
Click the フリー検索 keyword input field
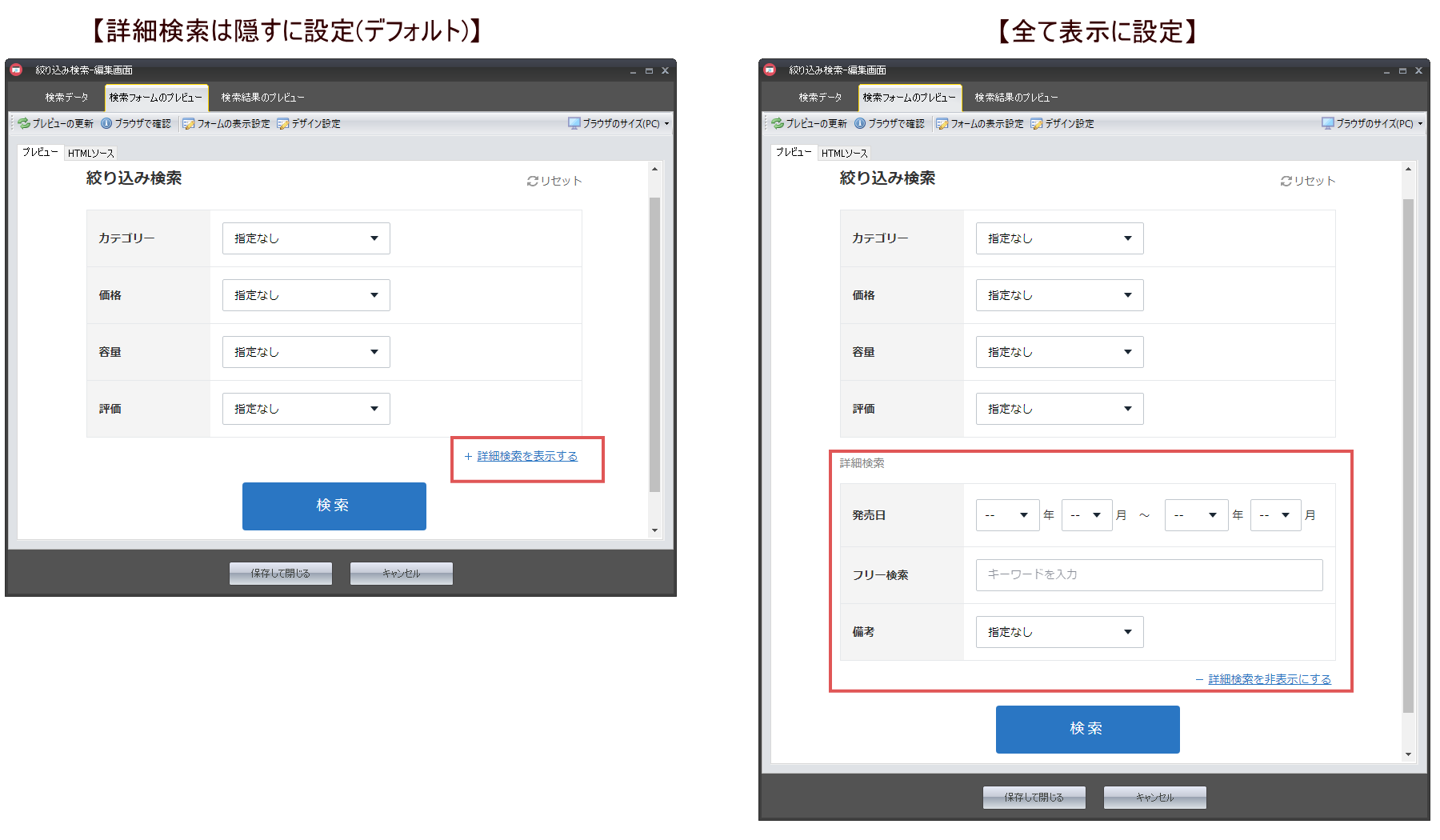pyautogui.click(x=1149, y=574)
